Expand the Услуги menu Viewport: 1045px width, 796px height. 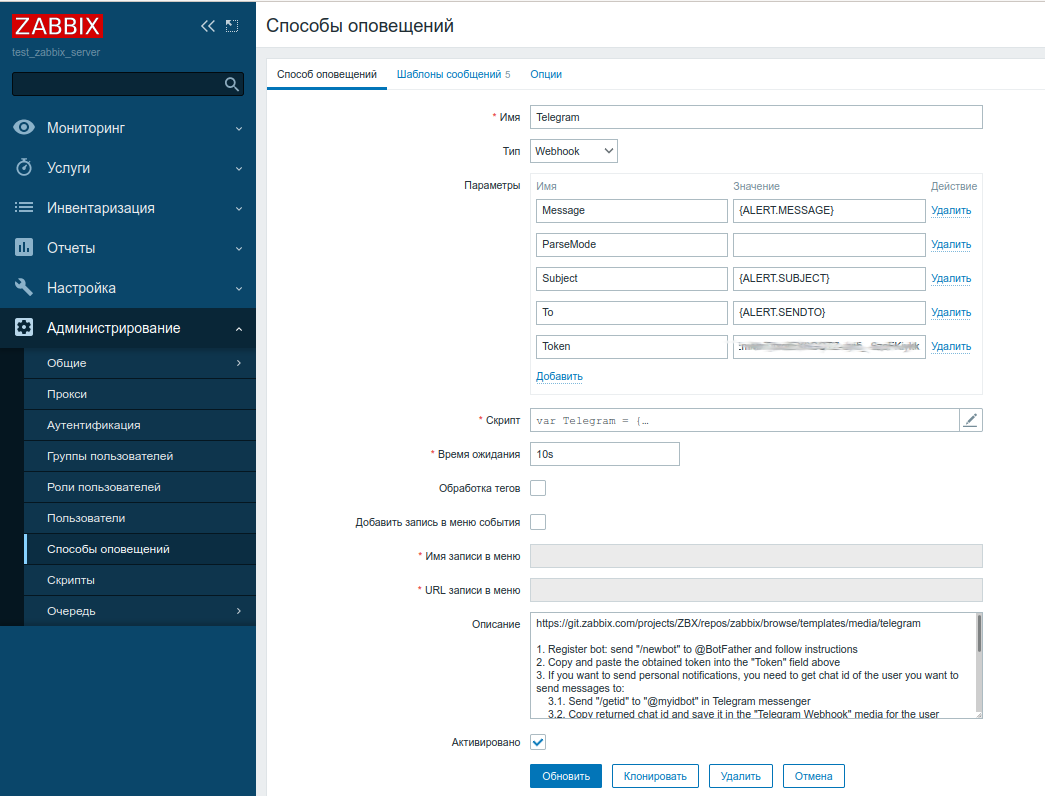[x=128, y=168]
